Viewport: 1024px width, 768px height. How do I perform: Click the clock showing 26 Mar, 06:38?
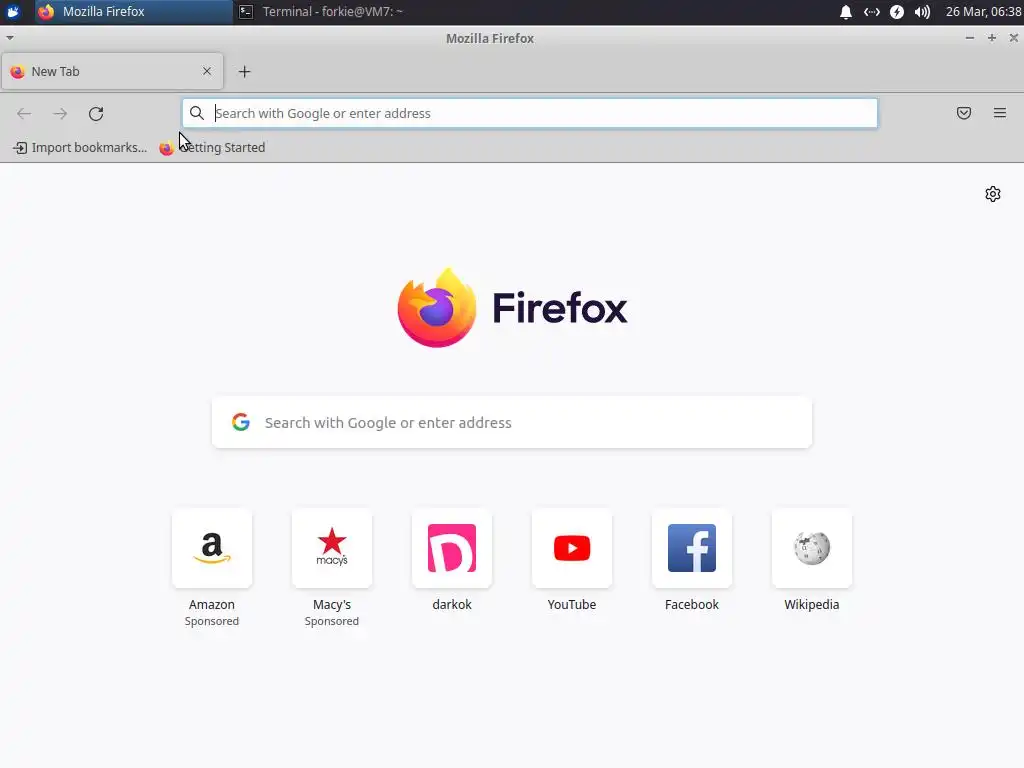click(x=983, y=12)
